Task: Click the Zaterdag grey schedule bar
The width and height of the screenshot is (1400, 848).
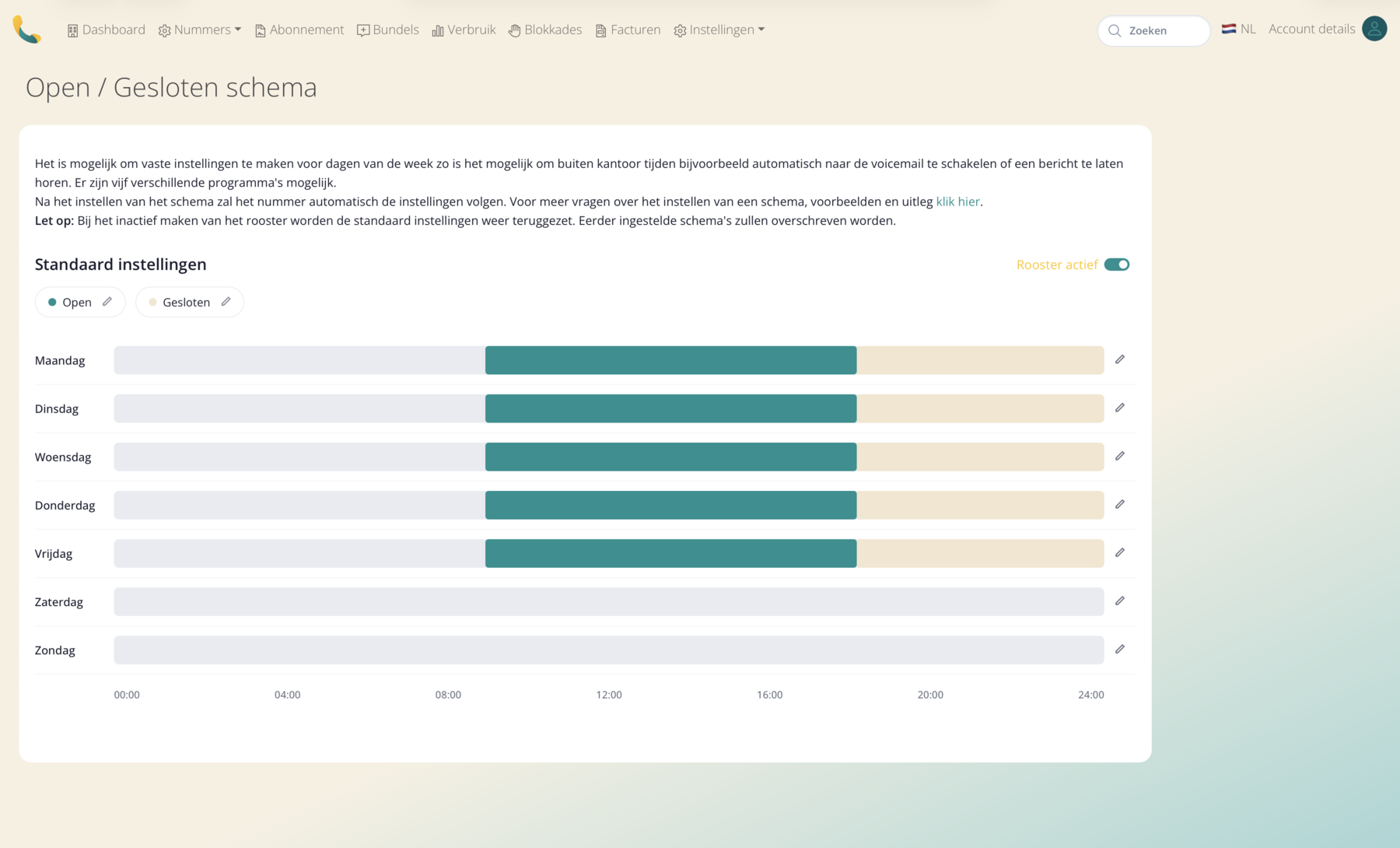Action: (x=609, y=601)
